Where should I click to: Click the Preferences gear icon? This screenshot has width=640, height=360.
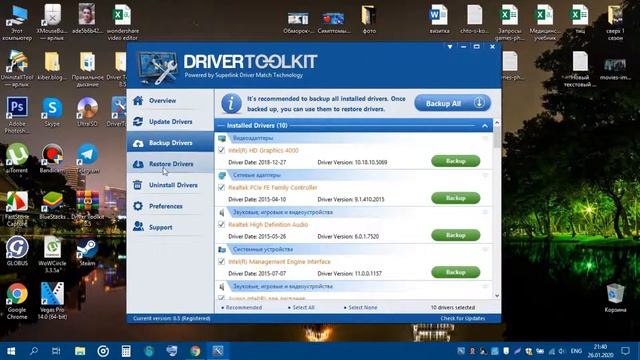[x=138, y=206]
